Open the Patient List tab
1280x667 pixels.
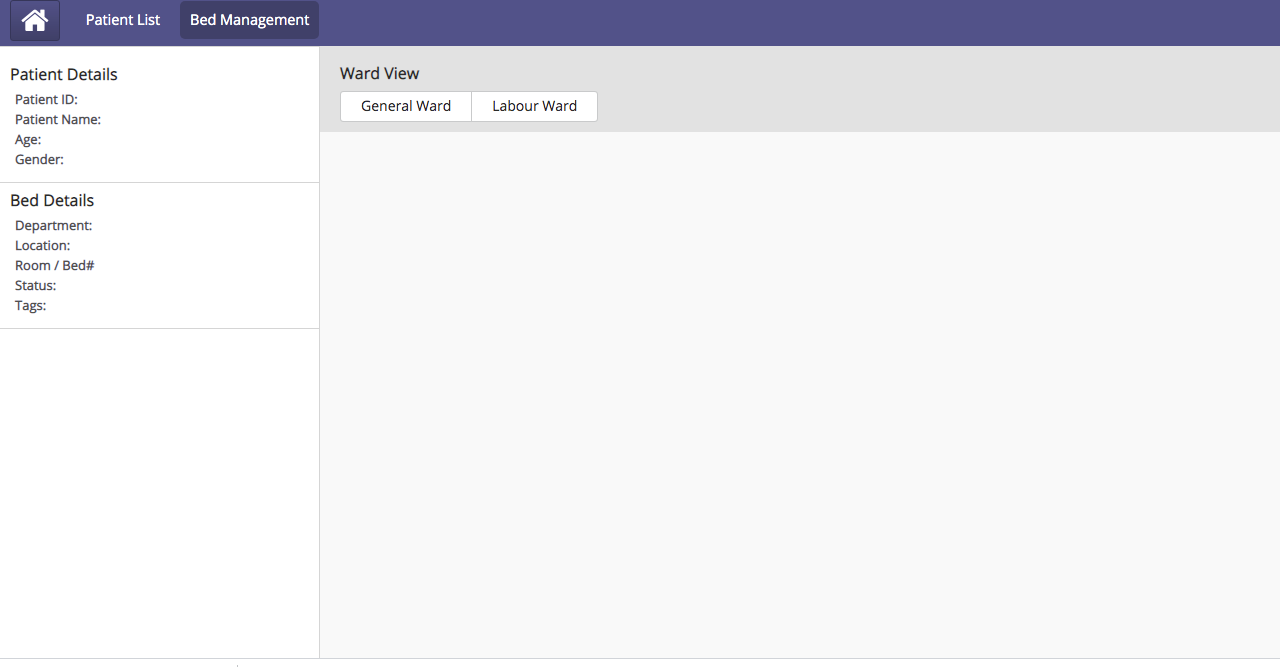[x=123, y=20]
